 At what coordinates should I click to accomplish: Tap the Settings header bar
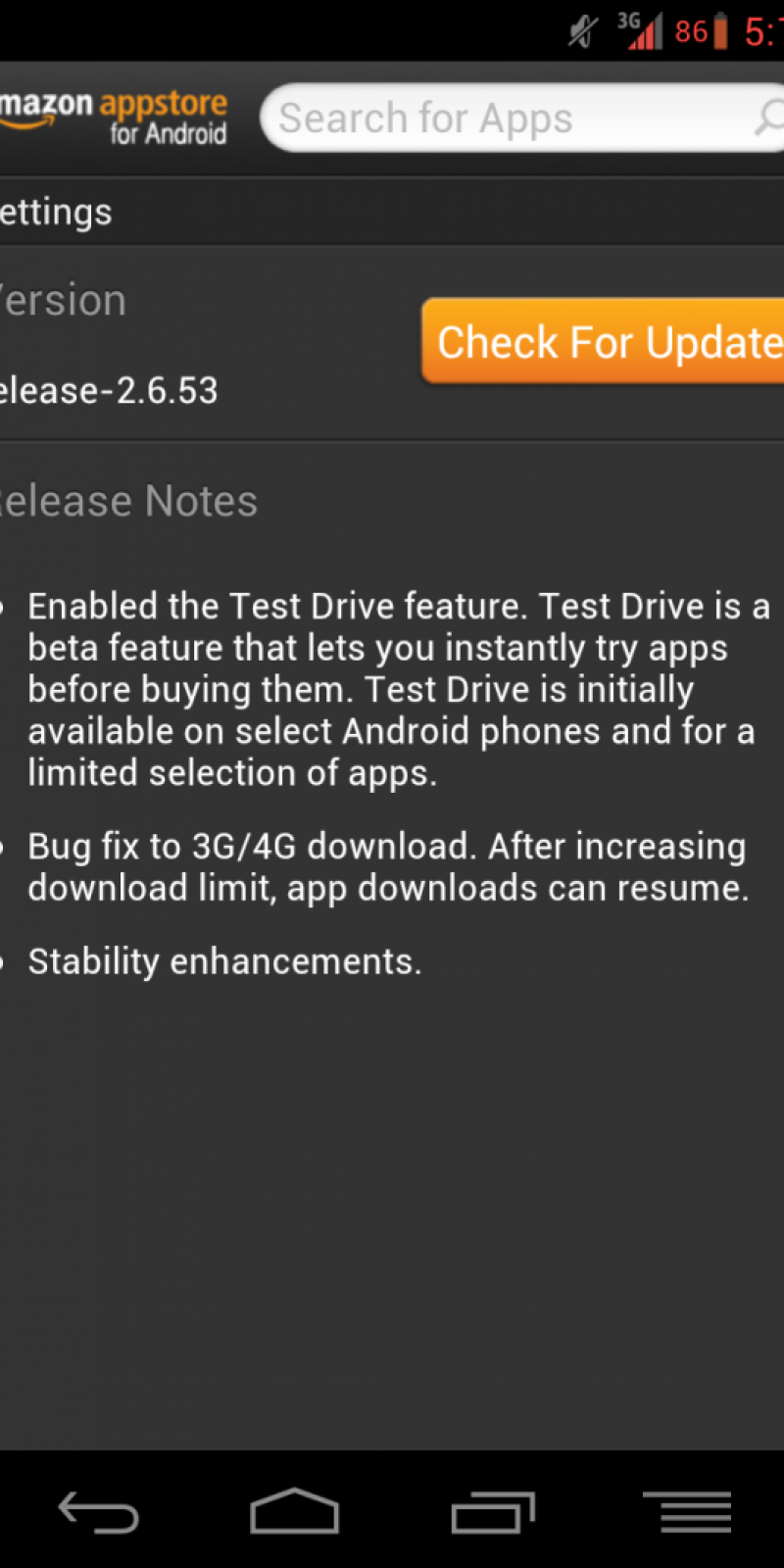point(392,212)
